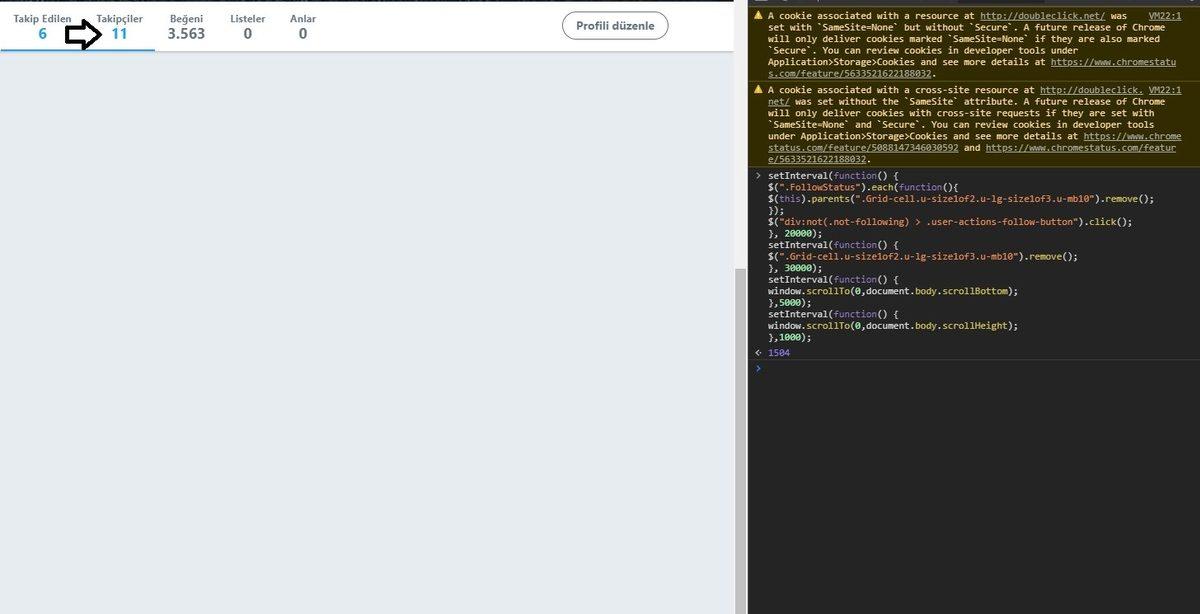Viewport: 1200px width, 614px height.
Task: Click the black arrow pointing at Takipçiler
Action: (84, 36)
